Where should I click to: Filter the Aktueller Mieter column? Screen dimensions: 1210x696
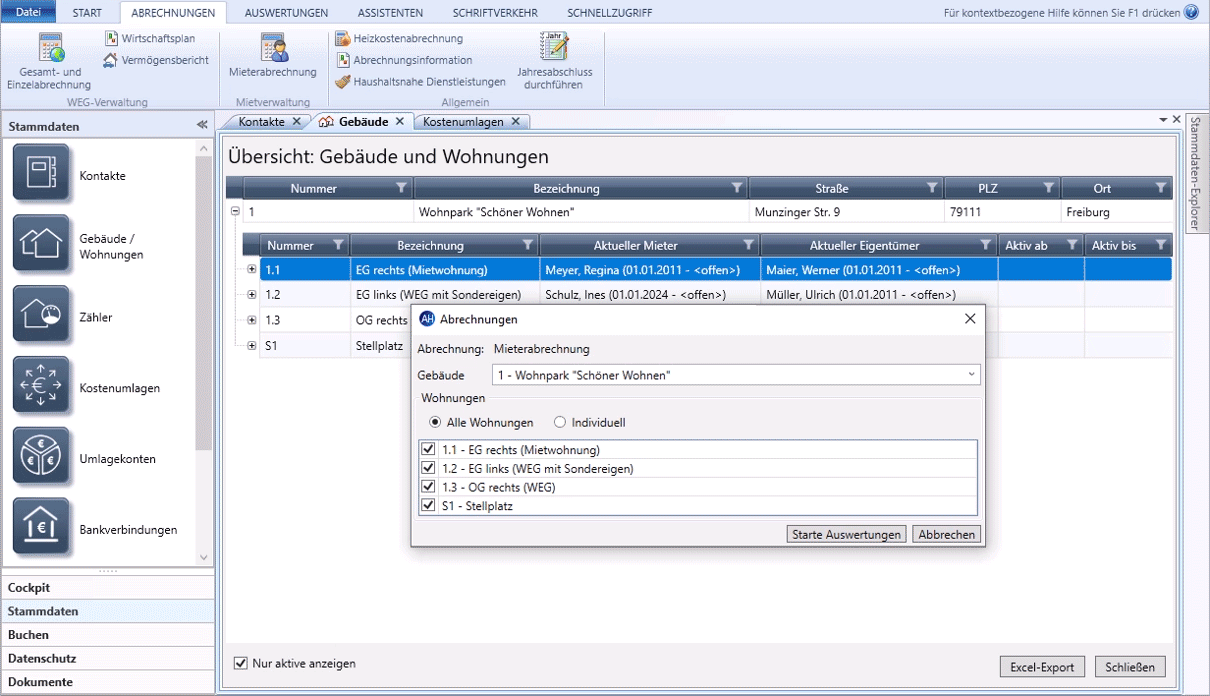tap(748, 245)
